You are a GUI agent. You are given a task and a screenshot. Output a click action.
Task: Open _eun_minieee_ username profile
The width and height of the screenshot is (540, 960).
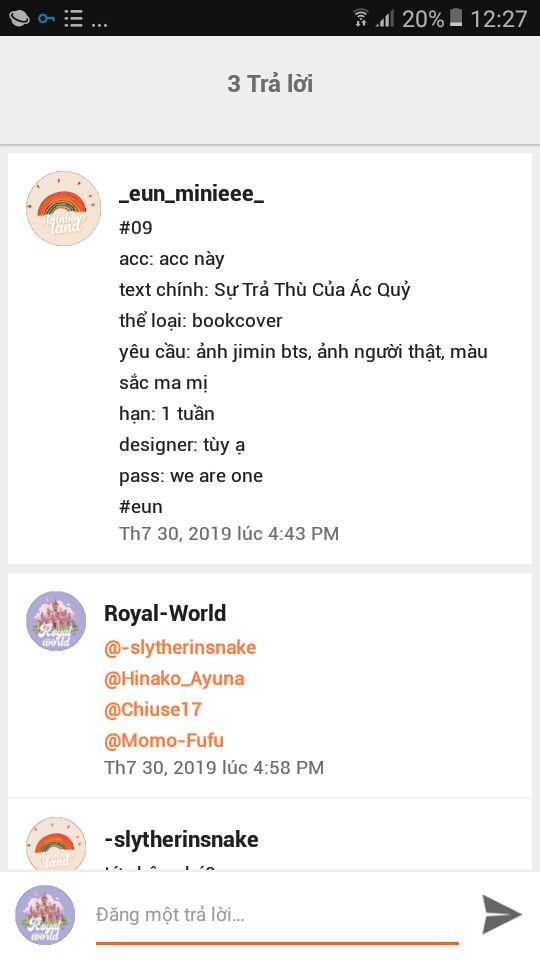click(191, 194)
